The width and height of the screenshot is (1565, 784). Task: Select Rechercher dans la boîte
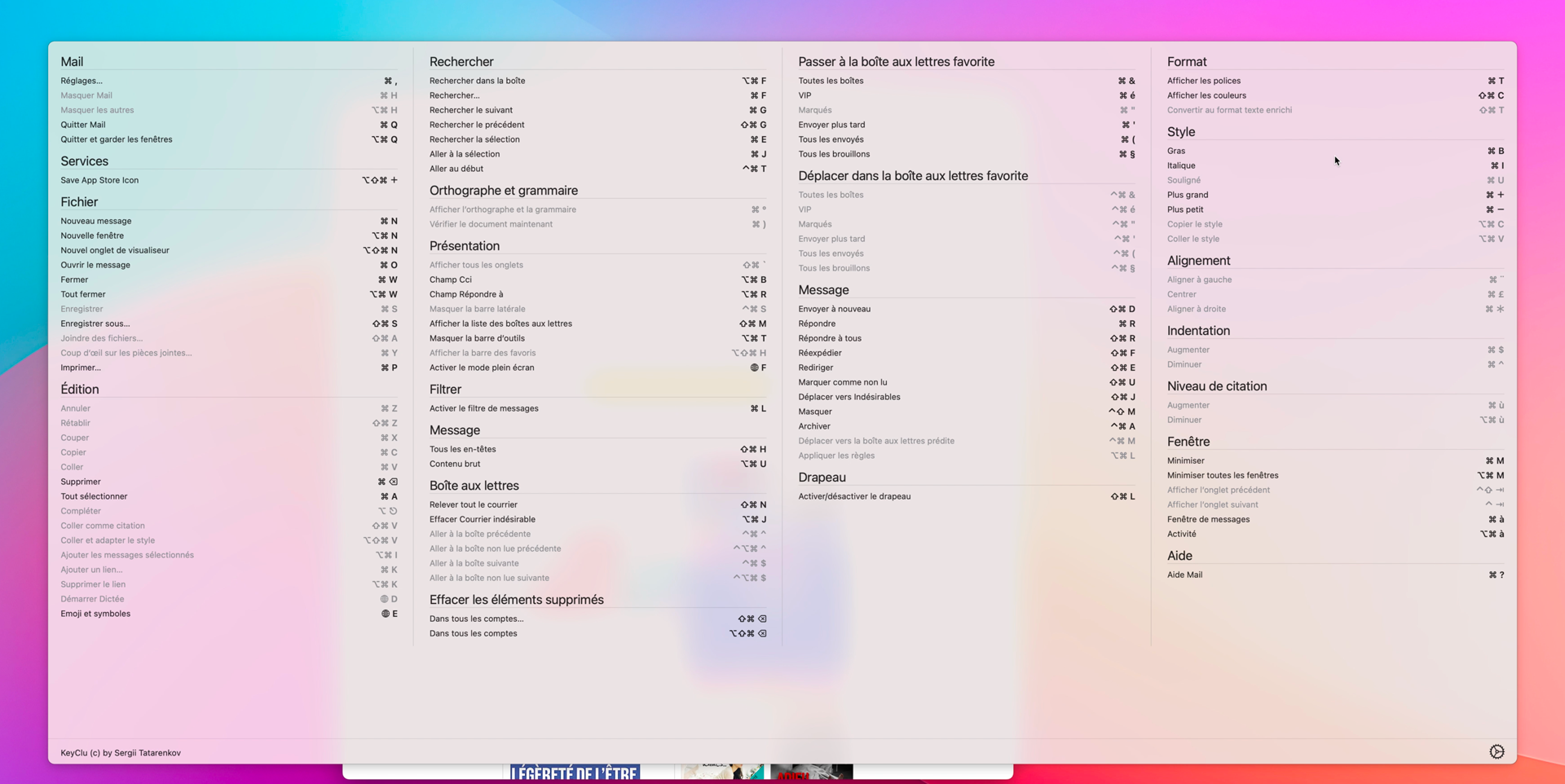[x=598, y=81]
